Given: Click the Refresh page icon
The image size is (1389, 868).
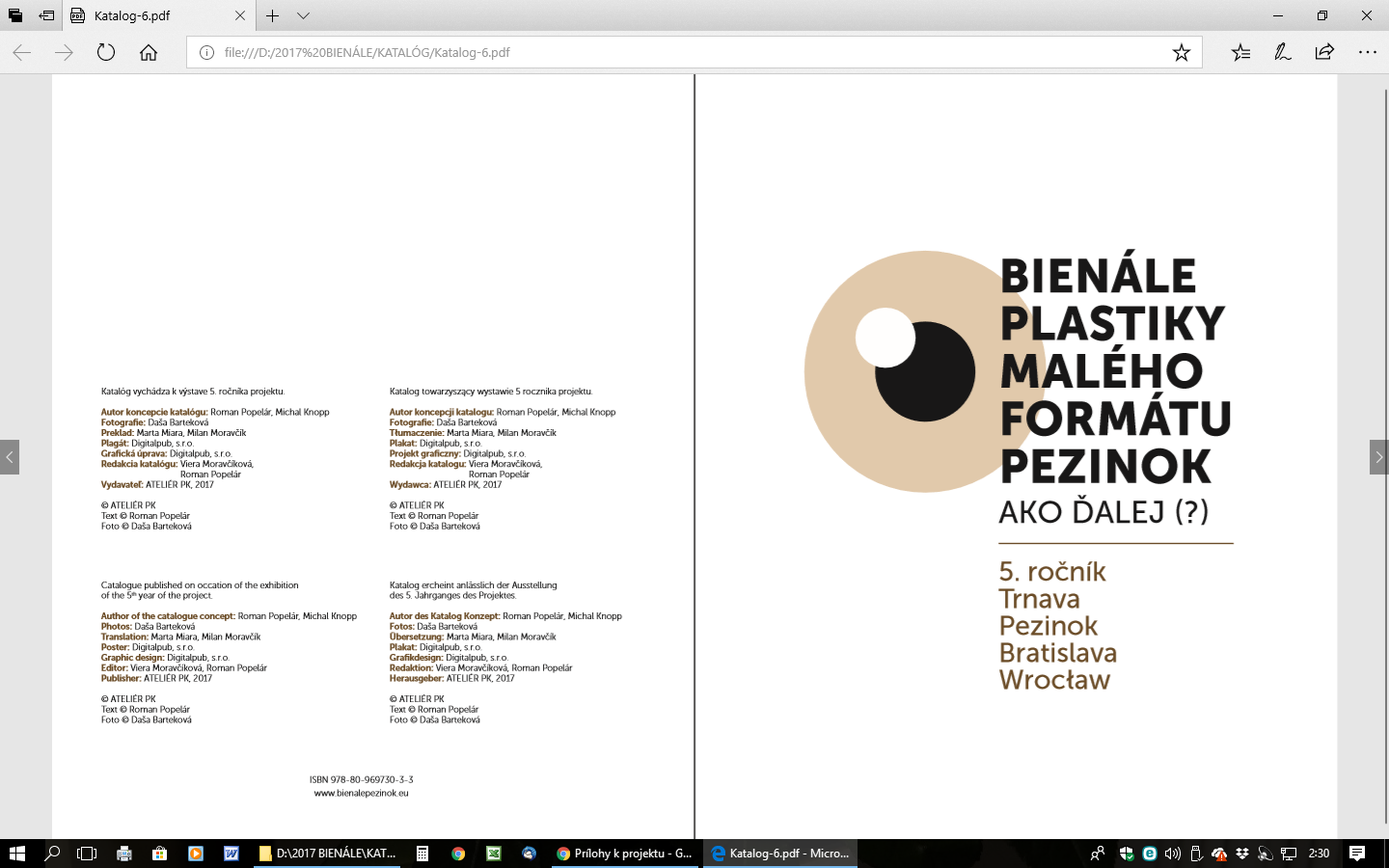Looking at the screenshot, I should 106,53.
